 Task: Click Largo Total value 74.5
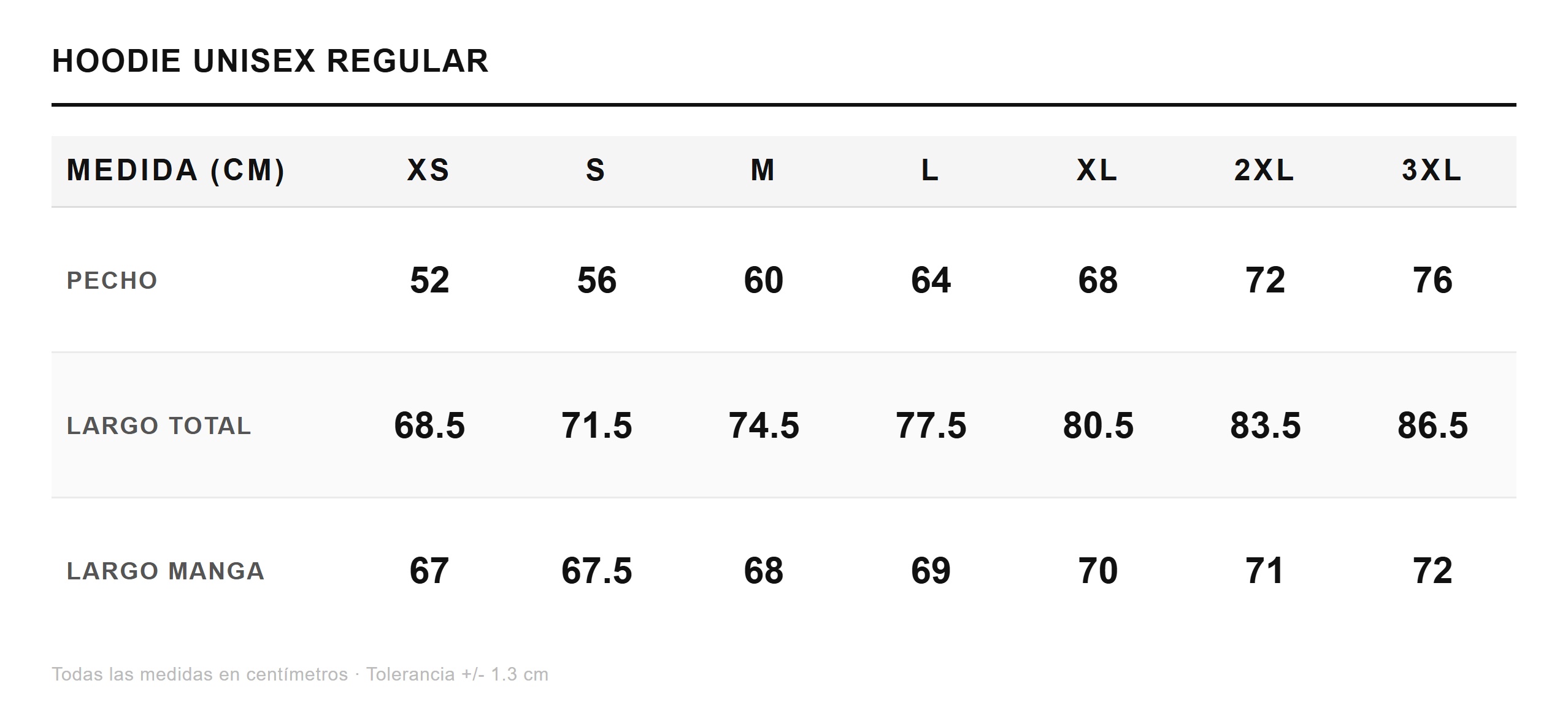[x=764, y=426]
